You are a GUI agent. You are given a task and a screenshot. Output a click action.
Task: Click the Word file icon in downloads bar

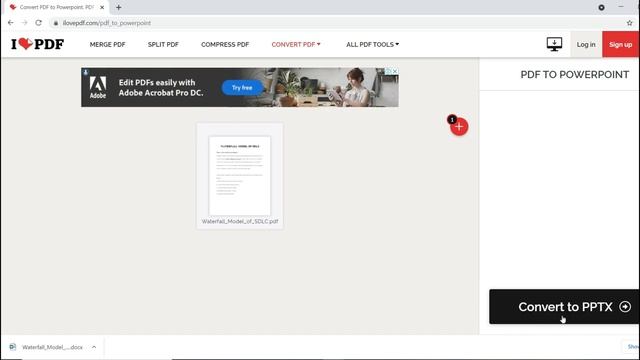[13, 347]
